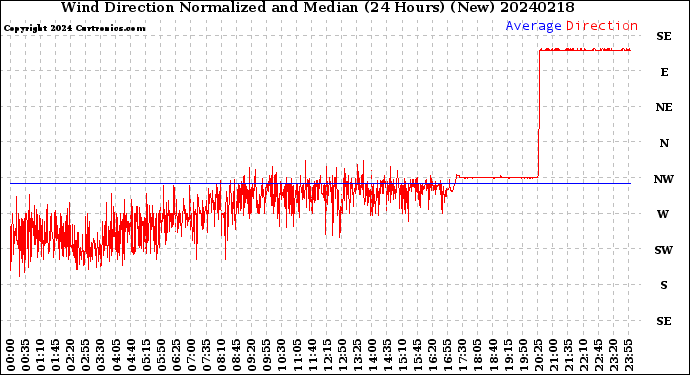Select the 11:40 time label
Screen dimensions: 690x375
point(312,355)
